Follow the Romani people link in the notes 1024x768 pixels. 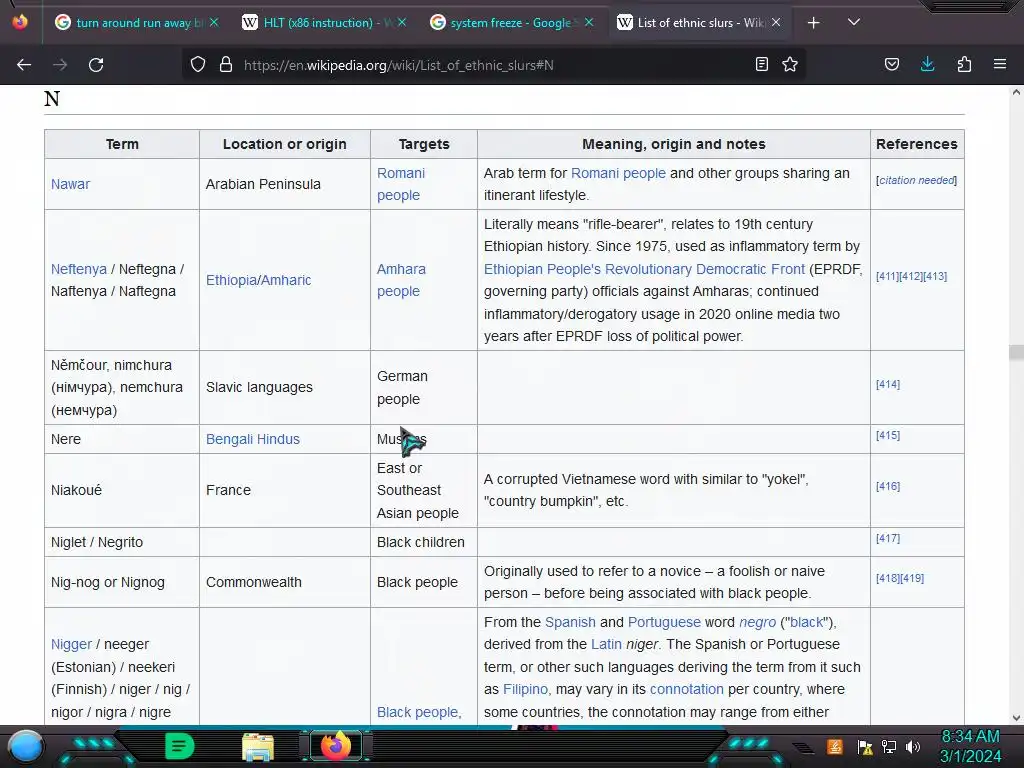click(618, 173)
